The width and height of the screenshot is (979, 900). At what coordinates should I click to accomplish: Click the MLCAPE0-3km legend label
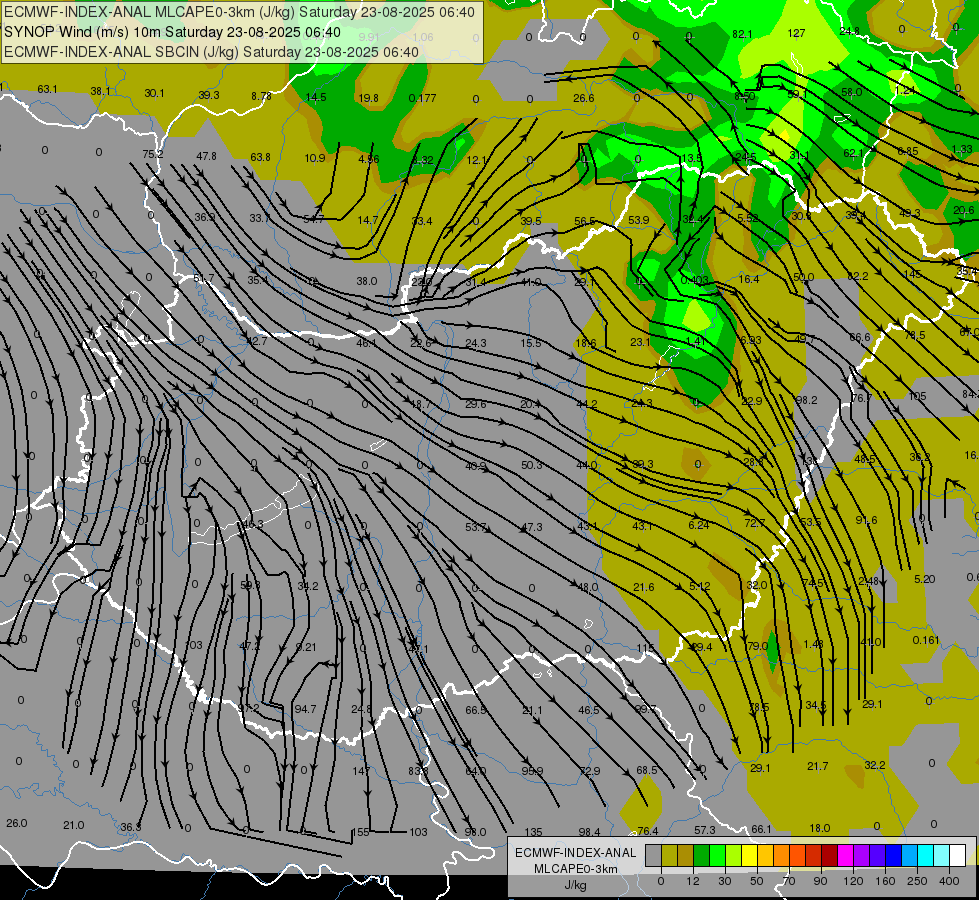point(576,869)
